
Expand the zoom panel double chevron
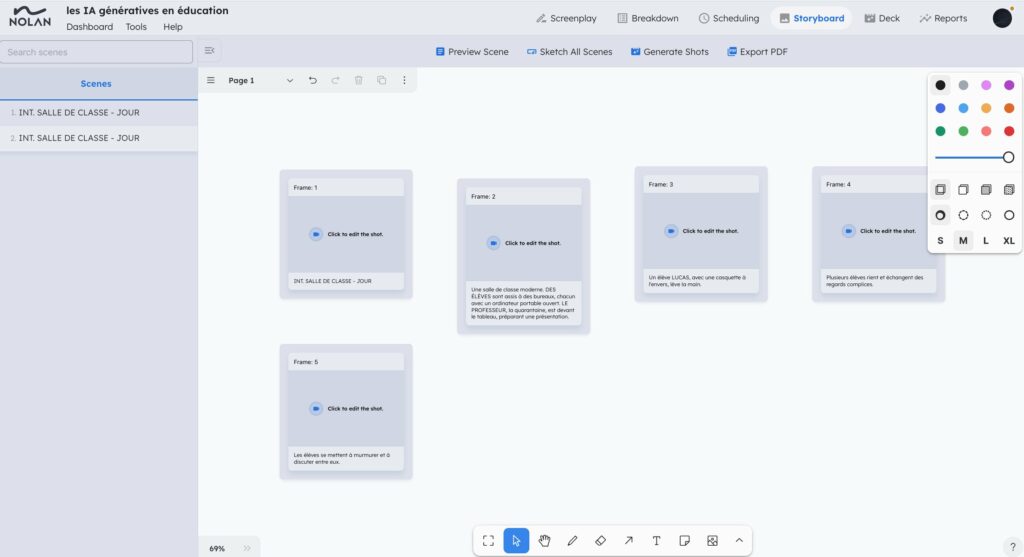click(247, 548)
